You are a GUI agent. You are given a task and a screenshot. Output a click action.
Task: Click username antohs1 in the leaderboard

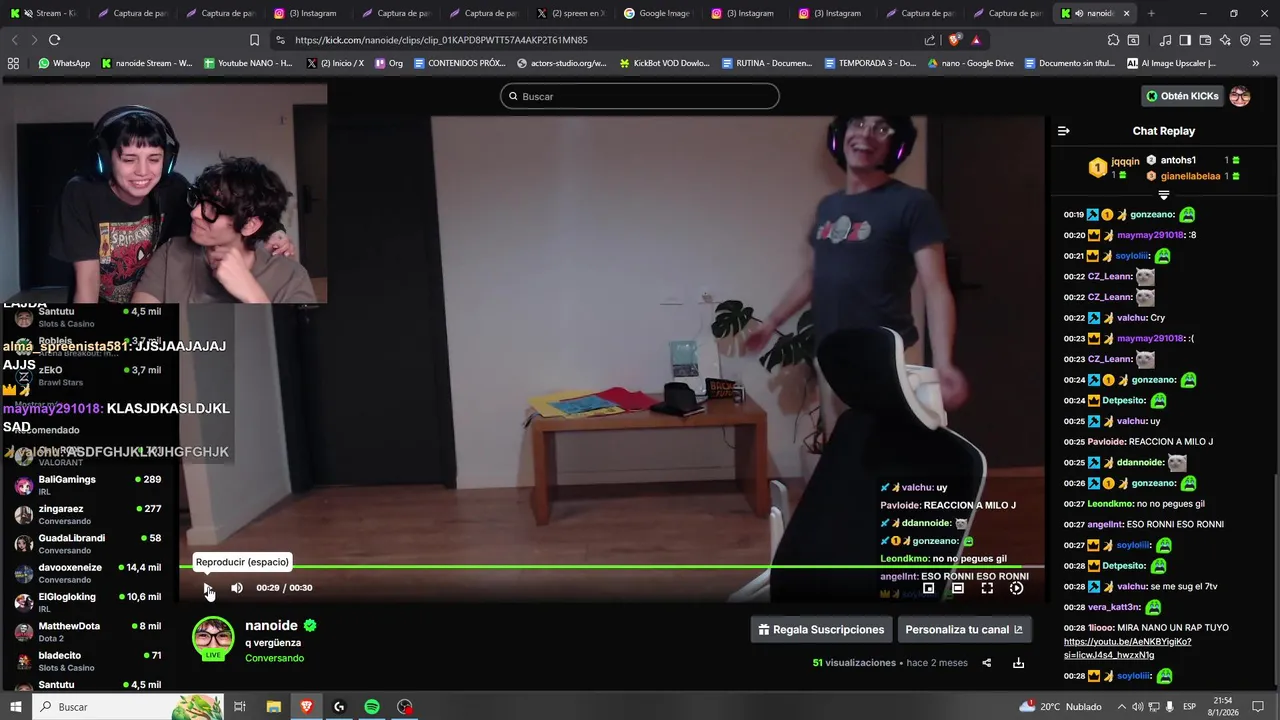click(1178, 160)
